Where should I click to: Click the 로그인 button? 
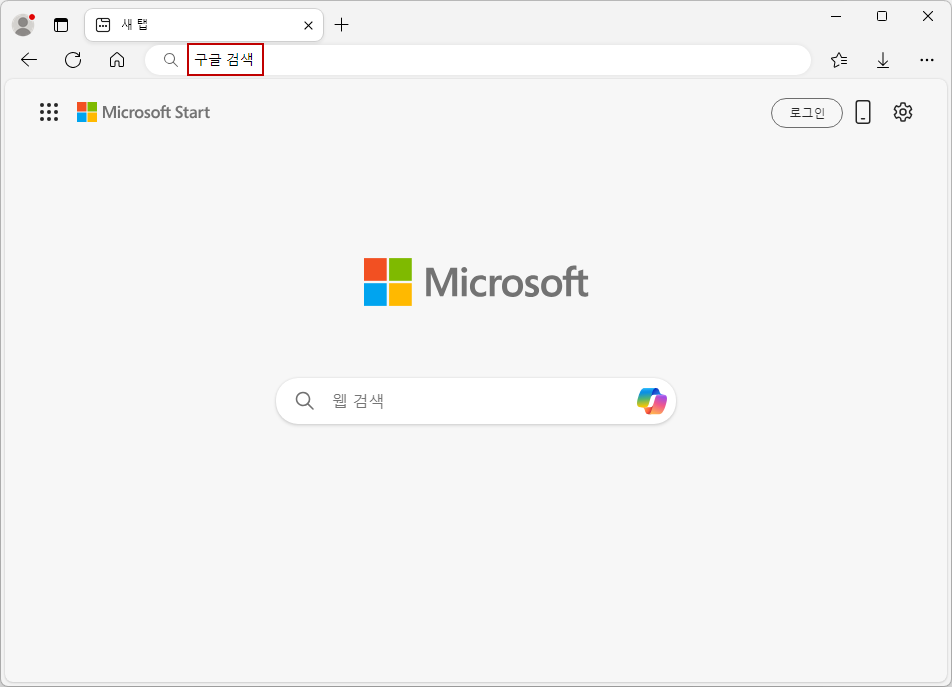[806, 113]
